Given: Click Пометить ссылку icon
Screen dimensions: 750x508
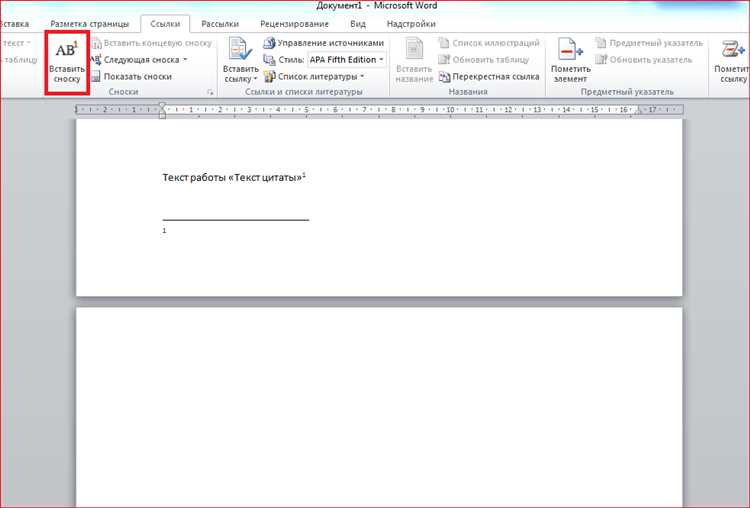Looking at the screenshot, I should (732, 49).
